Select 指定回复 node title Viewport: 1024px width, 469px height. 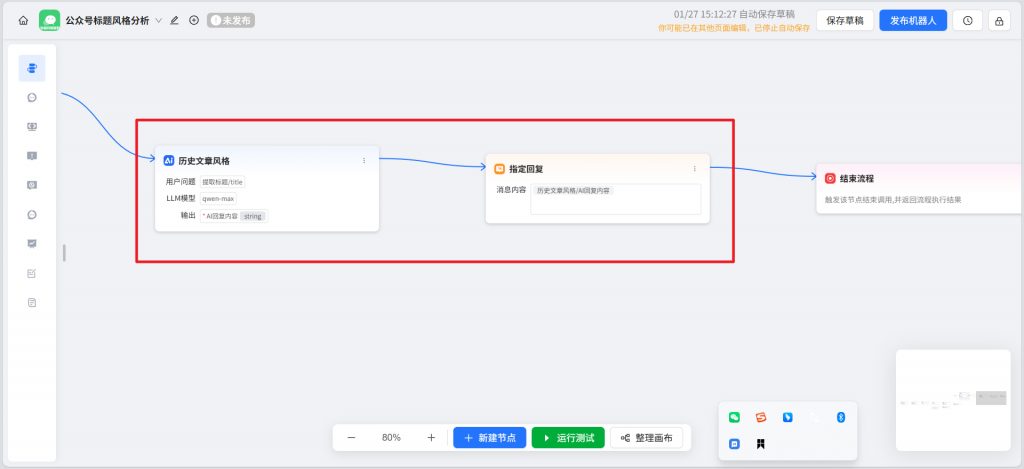[526, 169]
